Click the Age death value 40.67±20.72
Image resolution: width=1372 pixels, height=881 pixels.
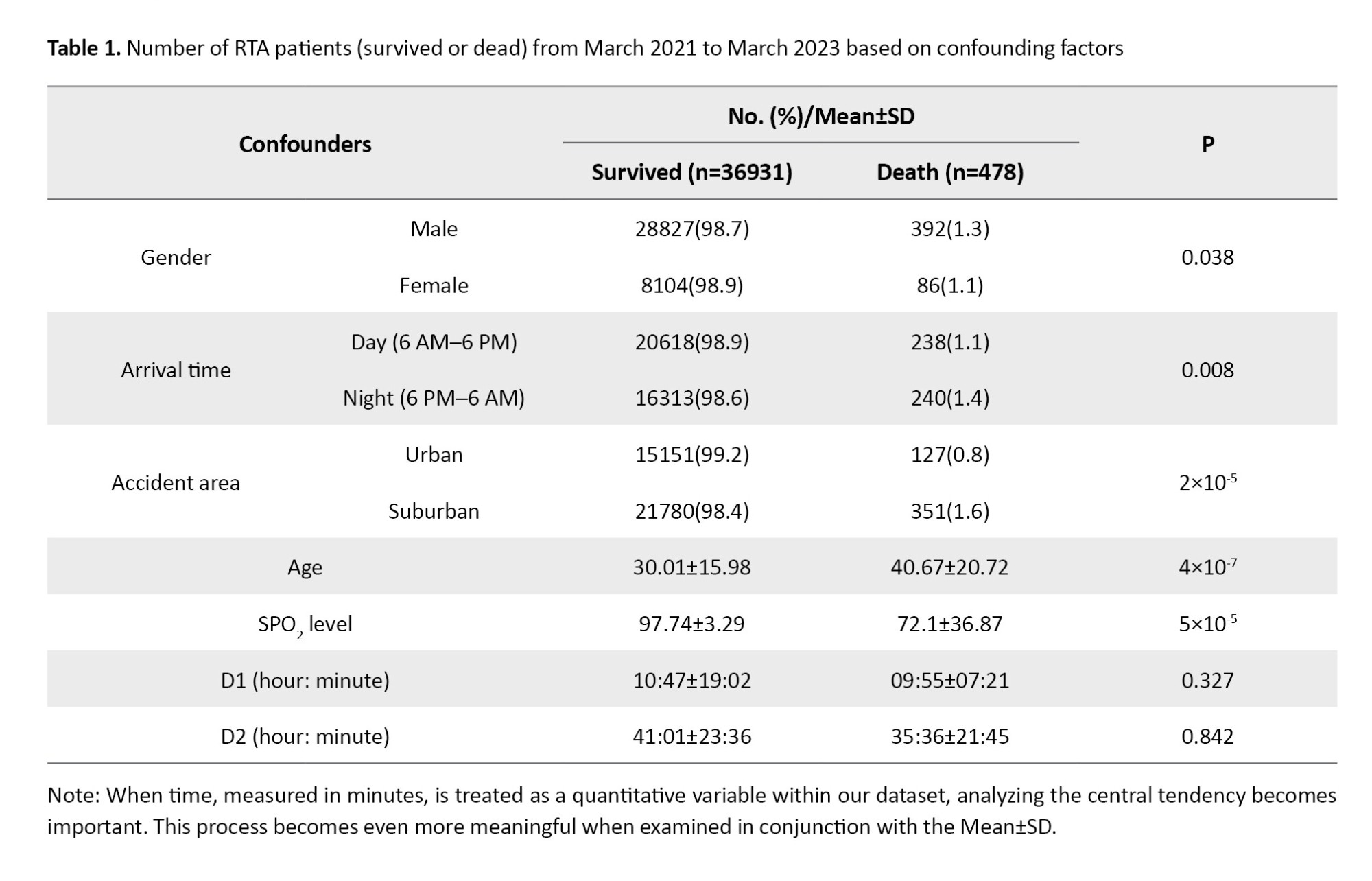tap(949, 567)
